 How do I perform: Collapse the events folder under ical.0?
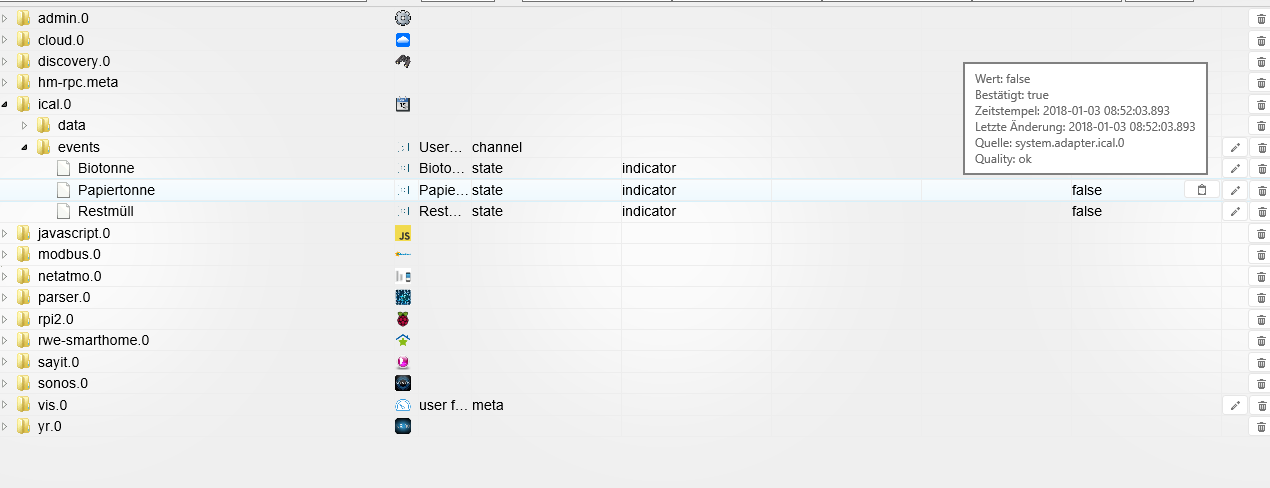tap(25, 147)
